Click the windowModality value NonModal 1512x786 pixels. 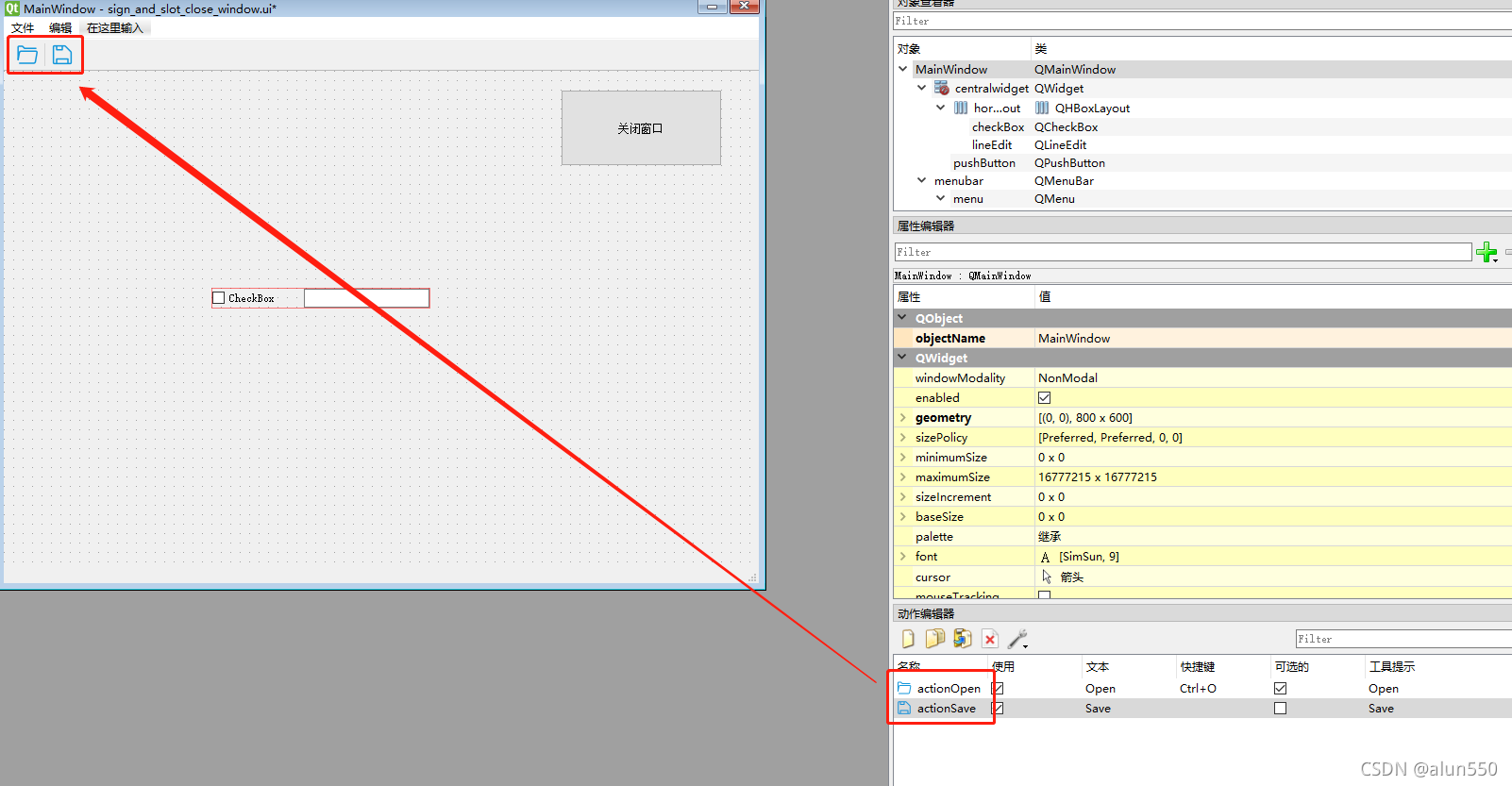point(1067,377)
